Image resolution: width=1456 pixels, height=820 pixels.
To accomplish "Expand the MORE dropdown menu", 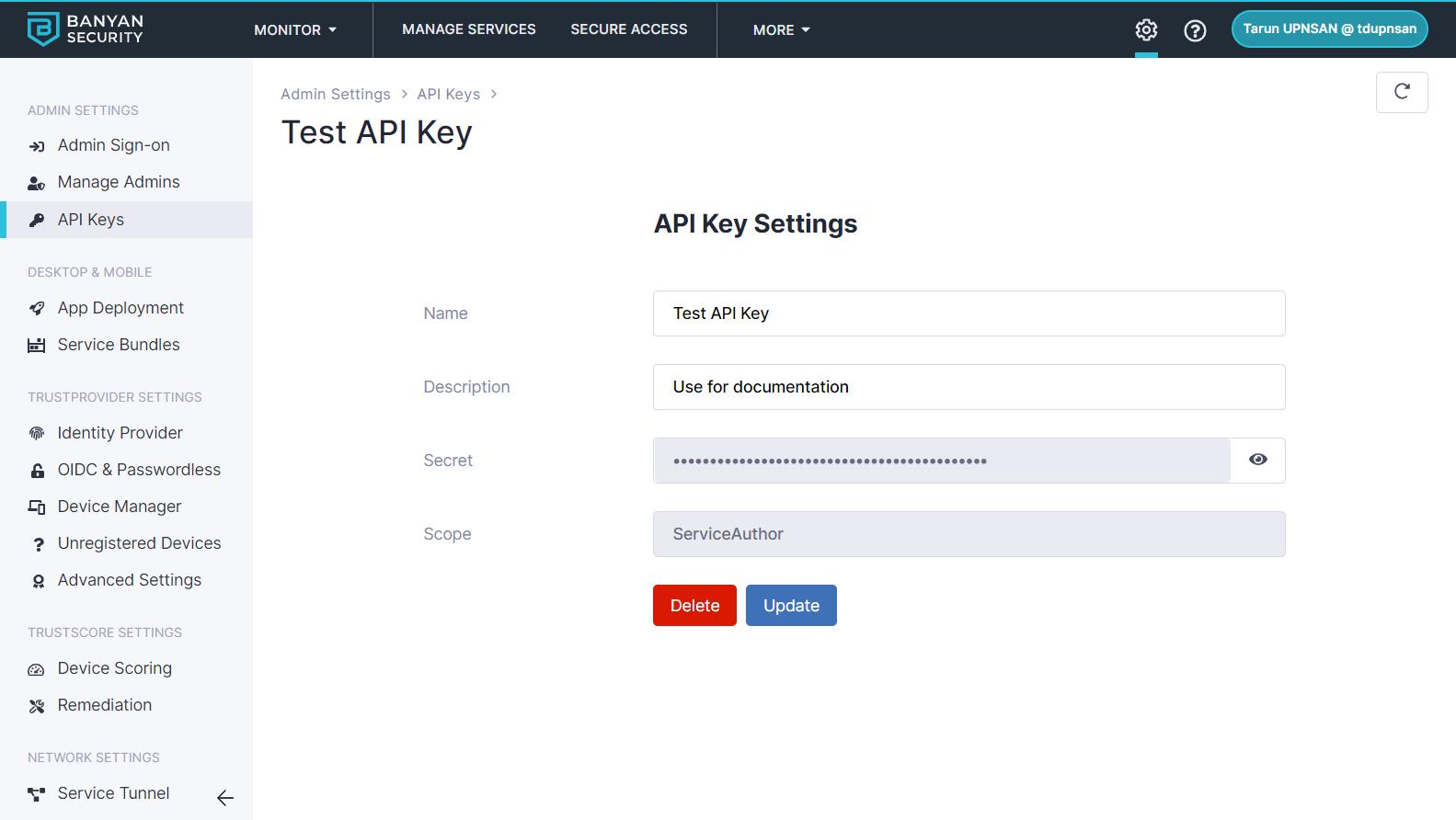I will [x=781, y=30].
